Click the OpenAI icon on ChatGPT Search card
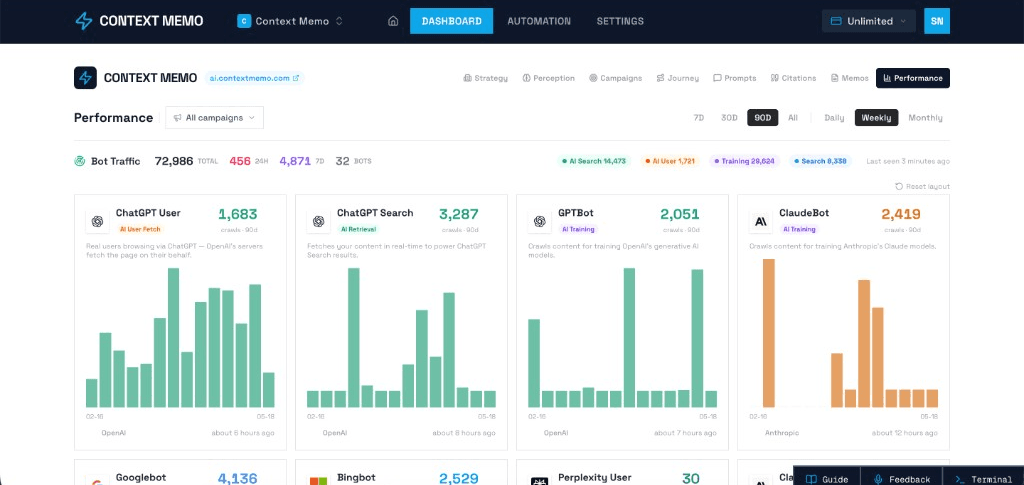Screen dimensions: 1024x485 coord(319,221)
